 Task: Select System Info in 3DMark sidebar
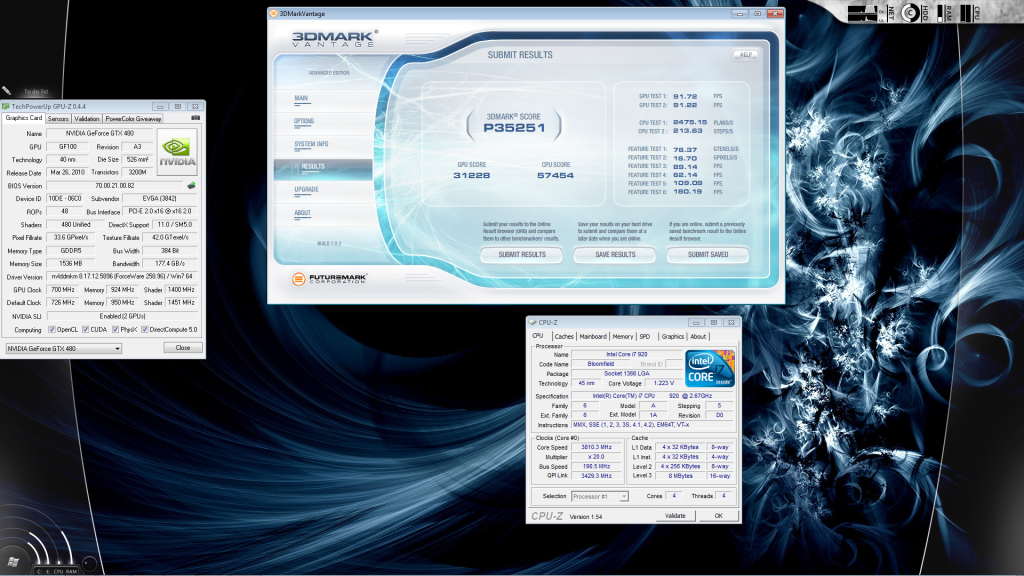click(x=311, y=144)
